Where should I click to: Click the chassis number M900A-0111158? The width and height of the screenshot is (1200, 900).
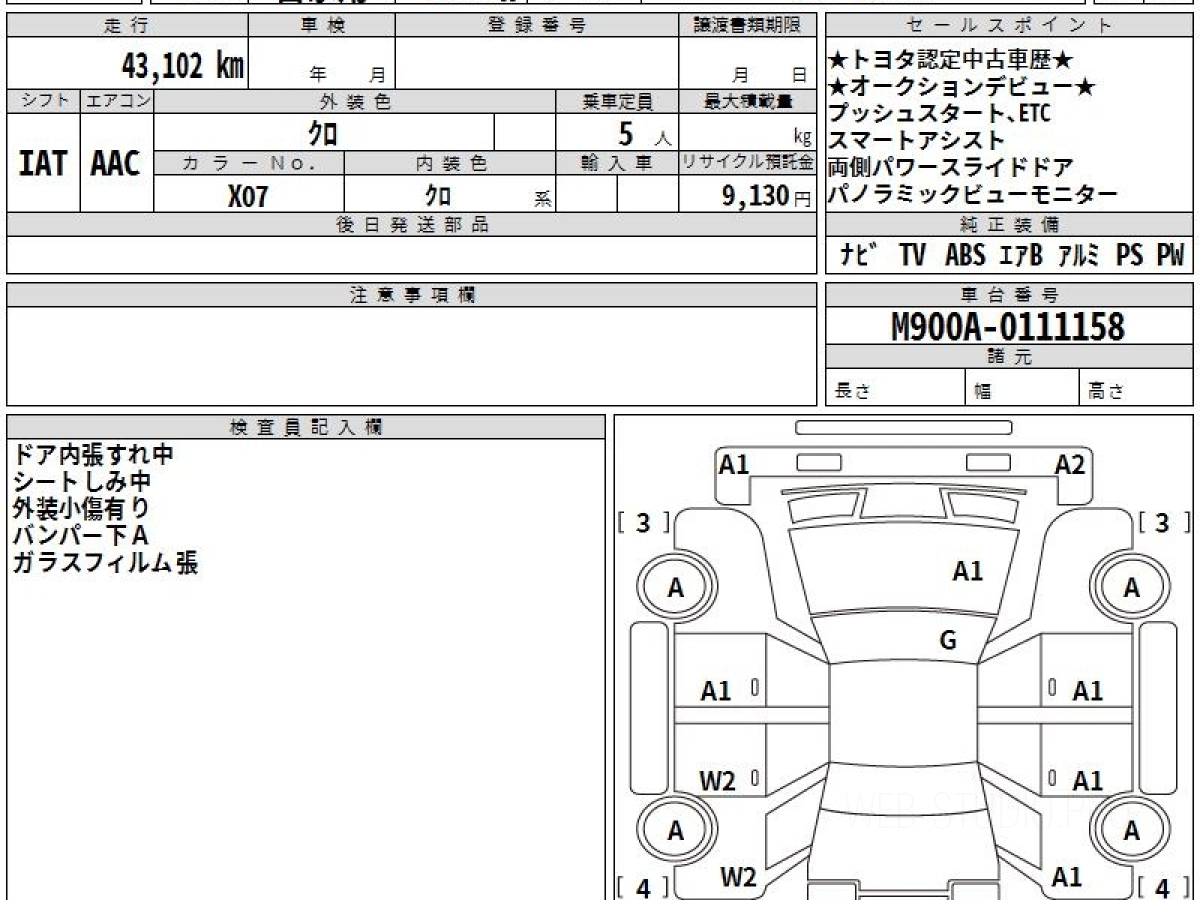(x=1008, y=326)
